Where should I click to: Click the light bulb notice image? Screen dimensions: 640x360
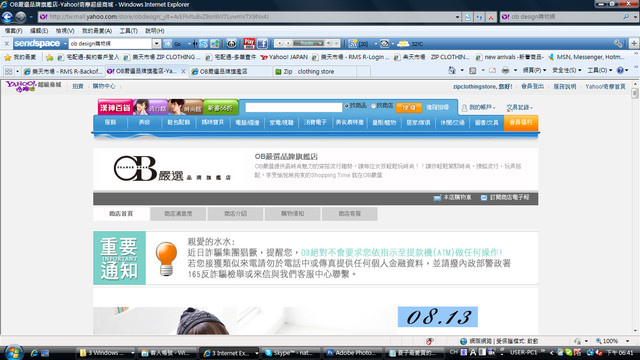click(166, 259)
